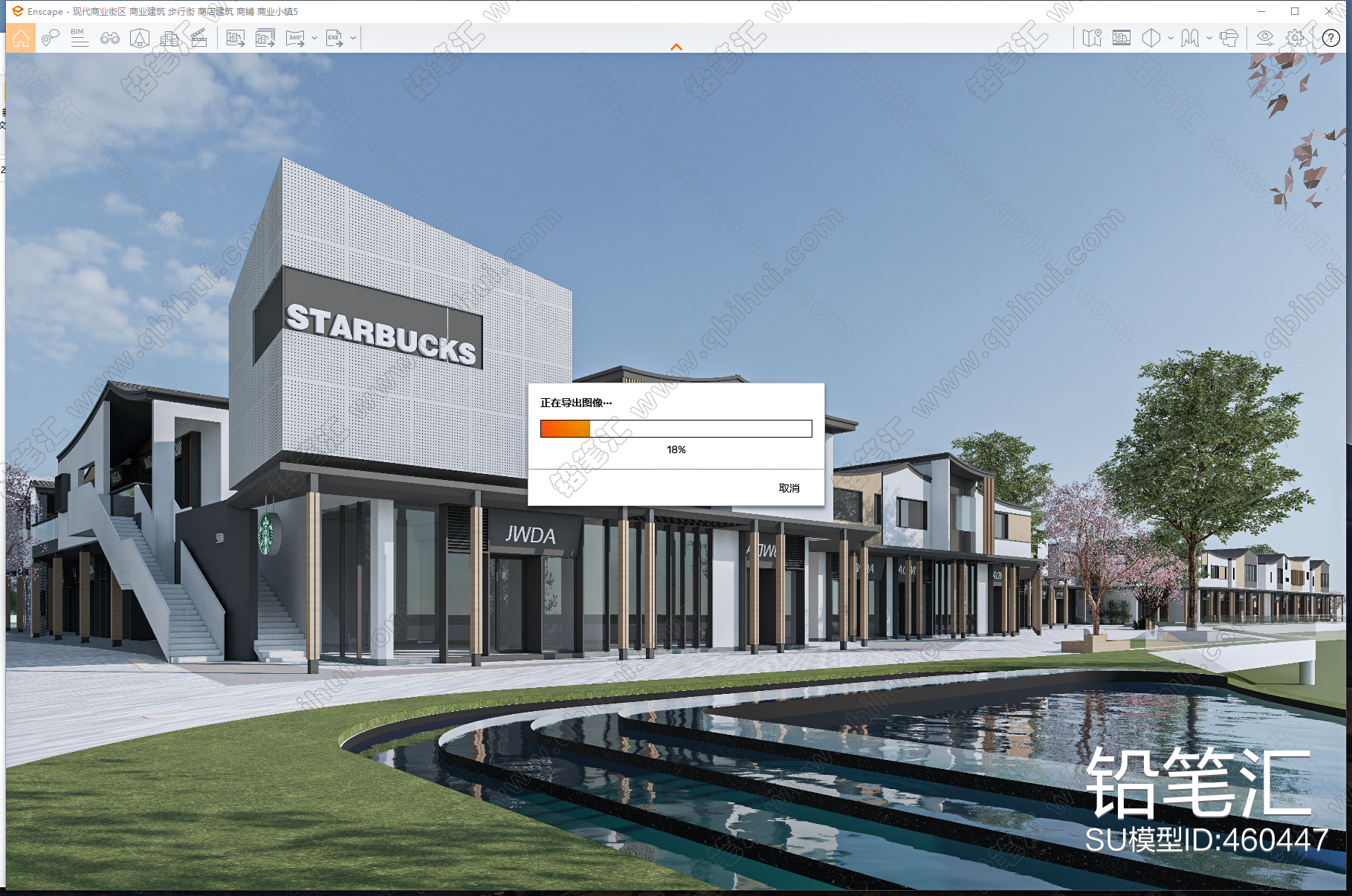The image size is (1352, 896).
Task: Open the asset library tree icon
Action: click(140, 38)
